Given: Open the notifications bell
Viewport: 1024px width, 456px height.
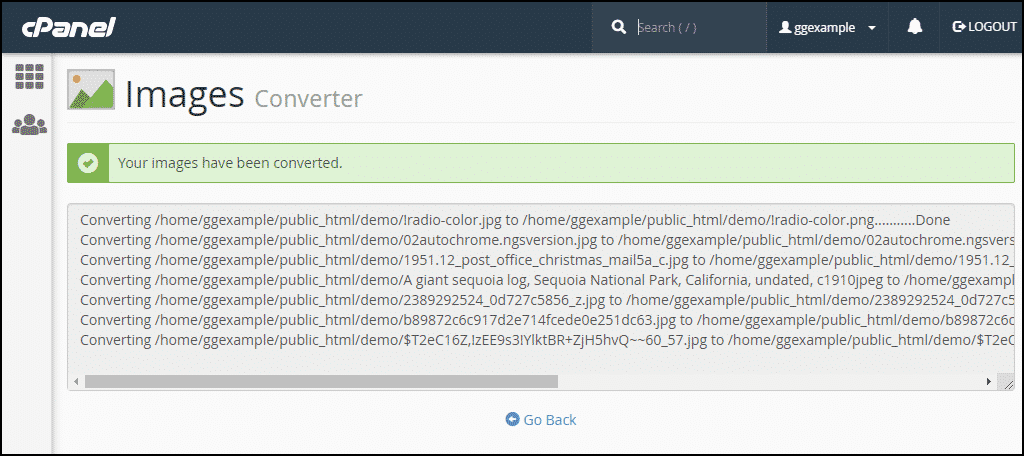Looking at the screenshot, I should point(915,27).
